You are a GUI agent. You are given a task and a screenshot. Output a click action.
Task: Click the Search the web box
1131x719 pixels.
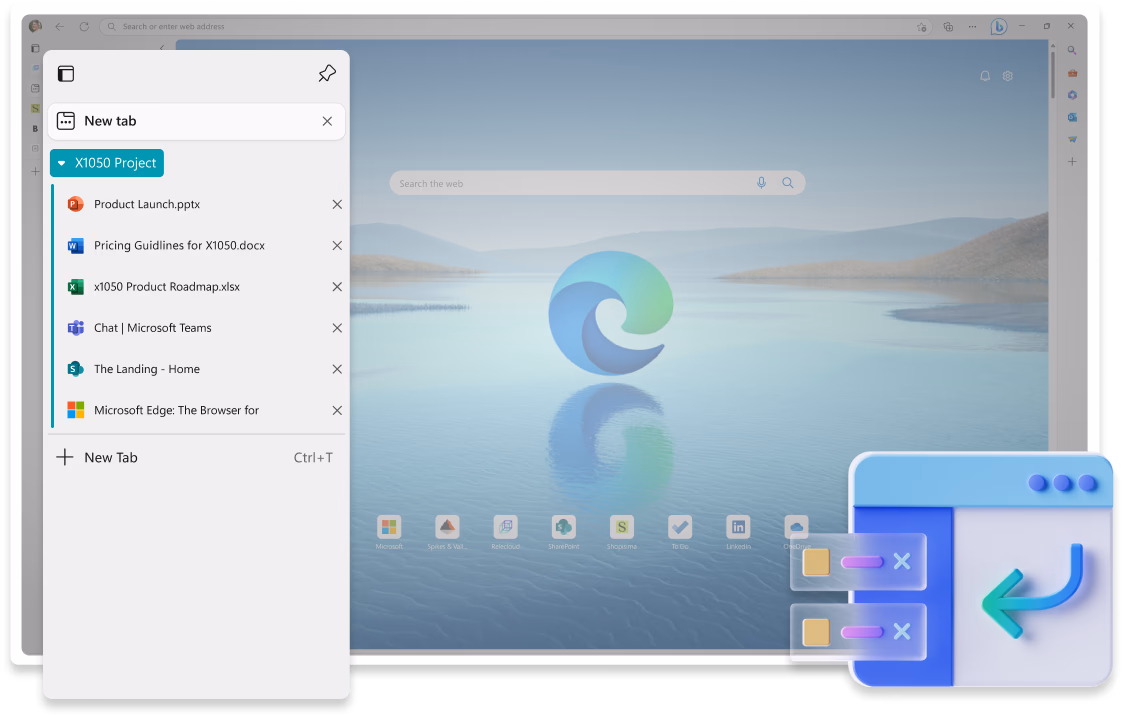[597, 183]
